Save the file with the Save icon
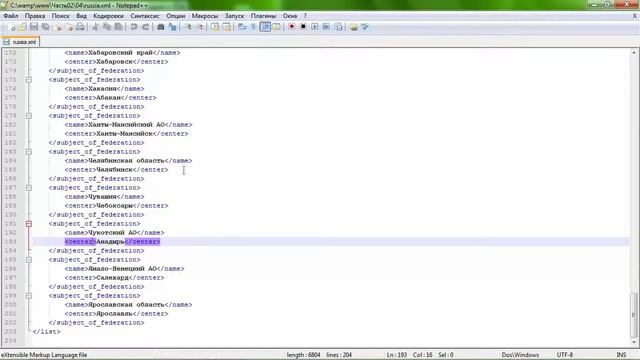This screenshot has width=640, height=360. [x=34, y=27]
